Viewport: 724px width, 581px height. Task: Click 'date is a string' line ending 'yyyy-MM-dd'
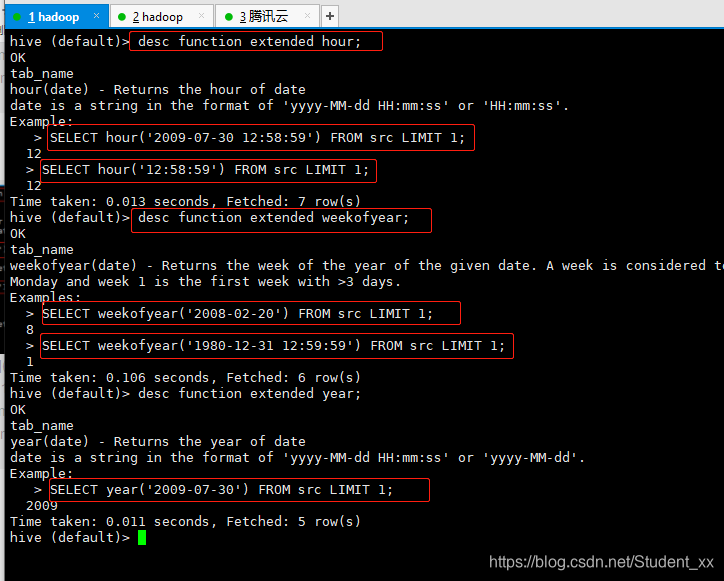point(297,458)
